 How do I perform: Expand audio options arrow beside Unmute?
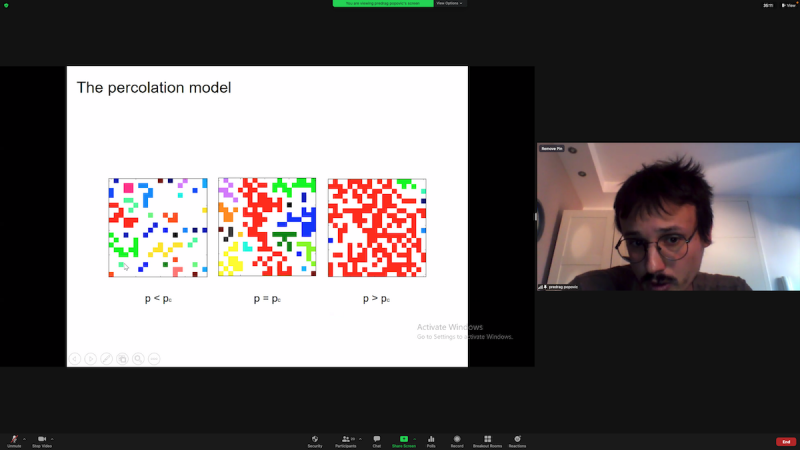point(24,438)
